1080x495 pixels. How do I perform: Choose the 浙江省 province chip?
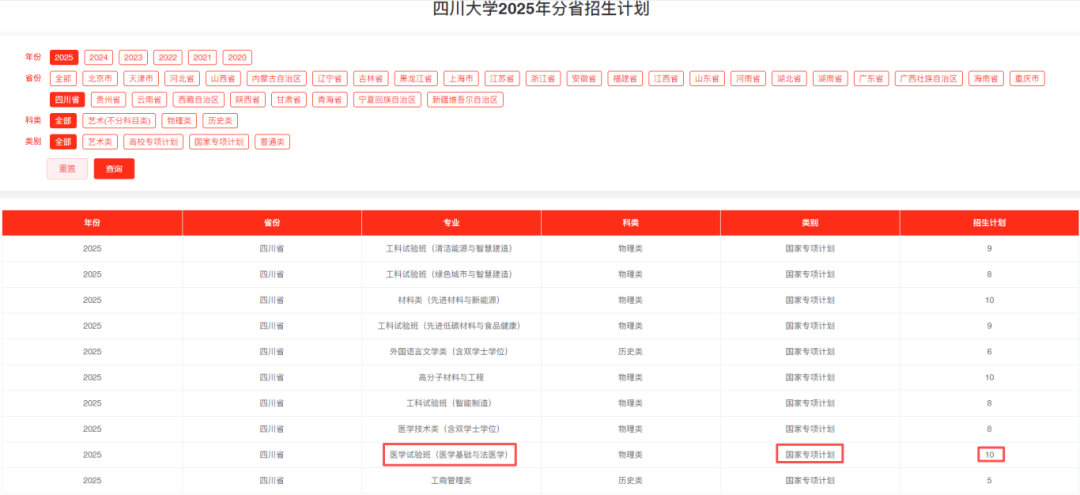pos(543,78)
